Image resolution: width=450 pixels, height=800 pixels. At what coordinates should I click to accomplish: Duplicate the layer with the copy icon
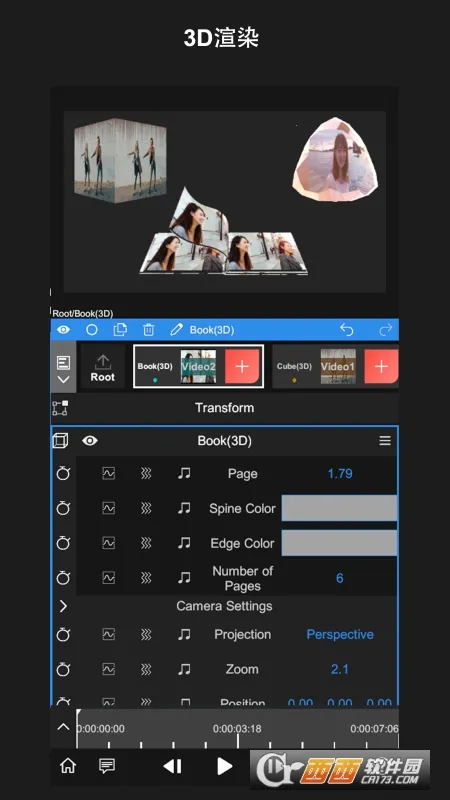(120, 330)
